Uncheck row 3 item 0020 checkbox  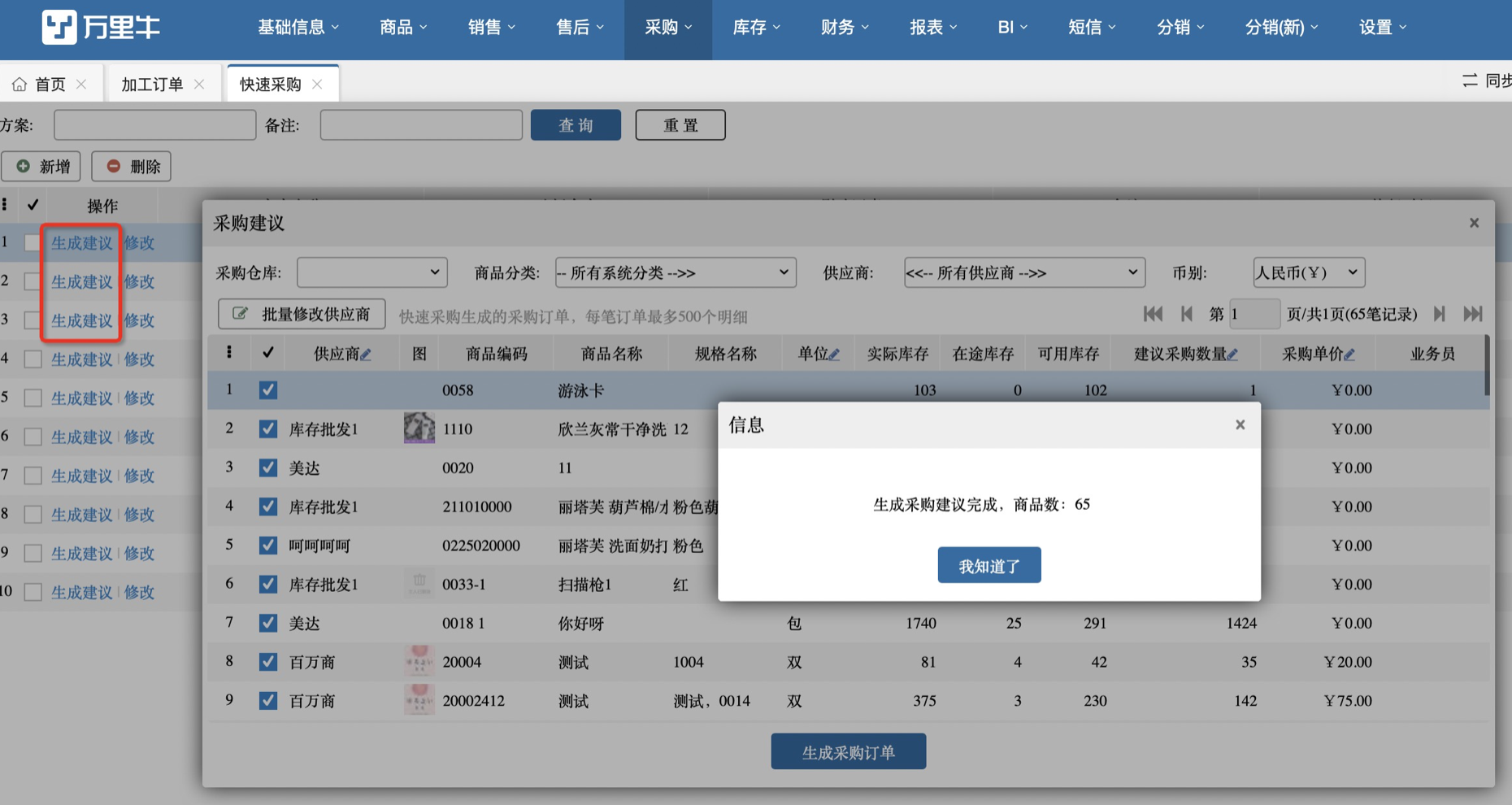268,468
